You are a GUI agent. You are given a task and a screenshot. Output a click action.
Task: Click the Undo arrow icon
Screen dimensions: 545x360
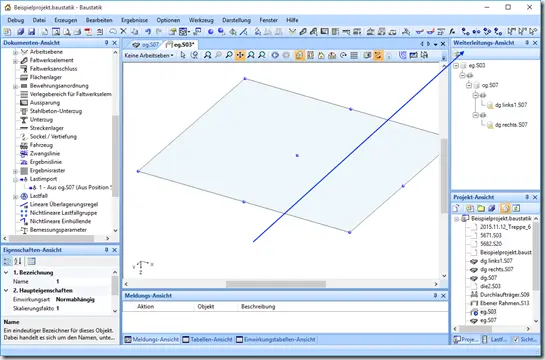[148, 32]
